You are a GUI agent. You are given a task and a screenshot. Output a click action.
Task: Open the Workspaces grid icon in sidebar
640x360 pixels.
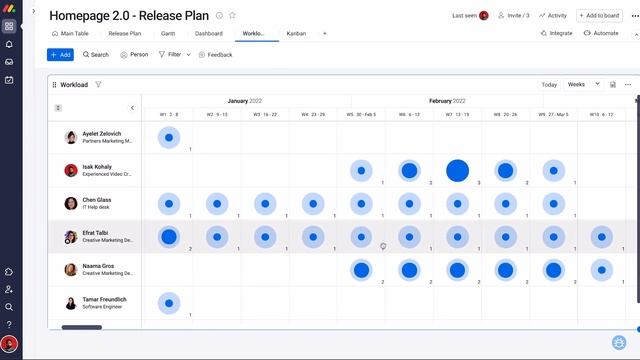point(9,27)
